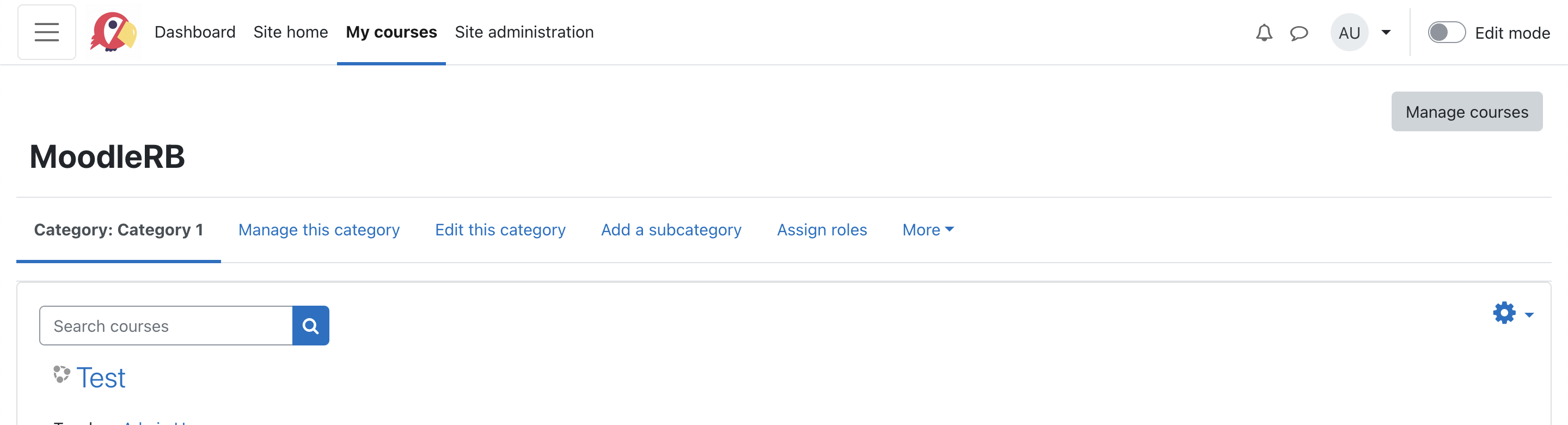This screenshot has width=1568, height=425.
Task: Go to Dashboard in navigation
Action: (x=195, y=32)
